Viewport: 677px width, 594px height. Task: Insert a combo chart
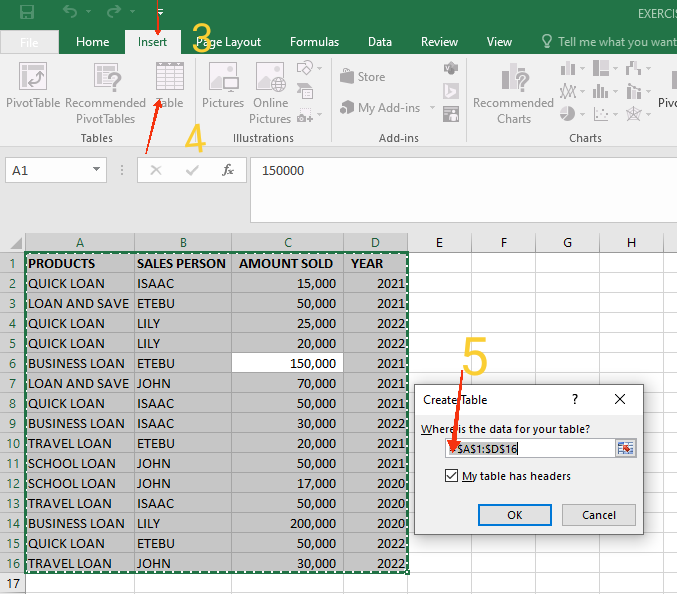(x=633, y=92)
